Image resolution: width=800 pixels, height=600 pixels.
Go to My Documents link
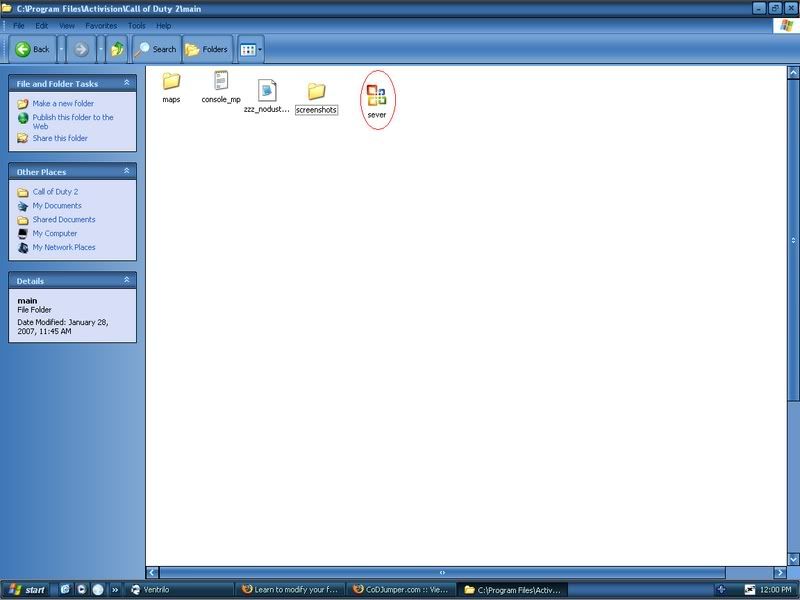pyautogui.click(x=57, y=206)
